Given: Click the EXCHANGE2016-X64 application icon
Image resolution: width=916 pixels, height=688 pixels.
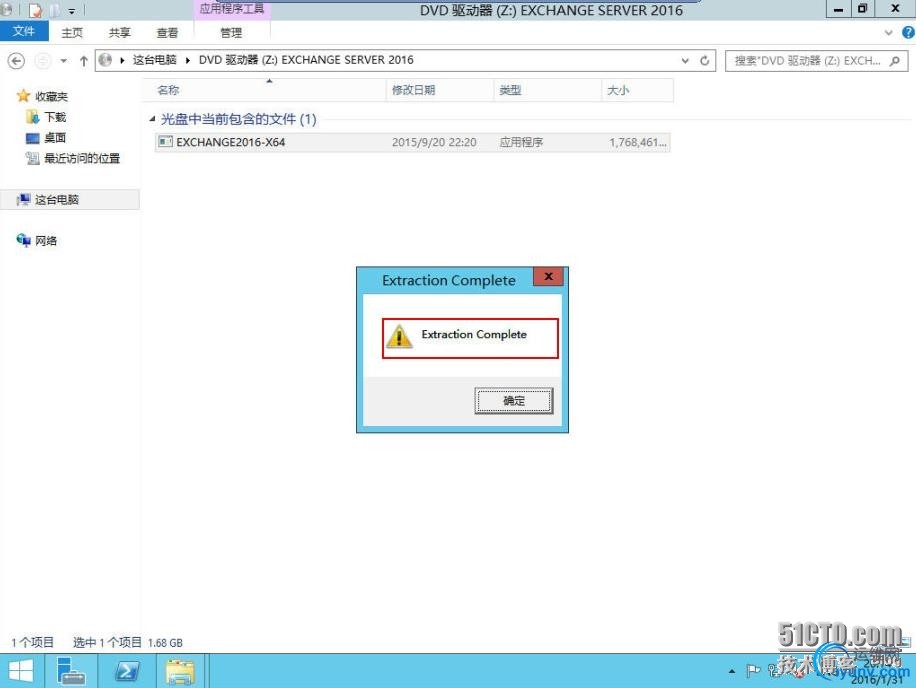Looking at the screenshot, I should tap(166, 142).
